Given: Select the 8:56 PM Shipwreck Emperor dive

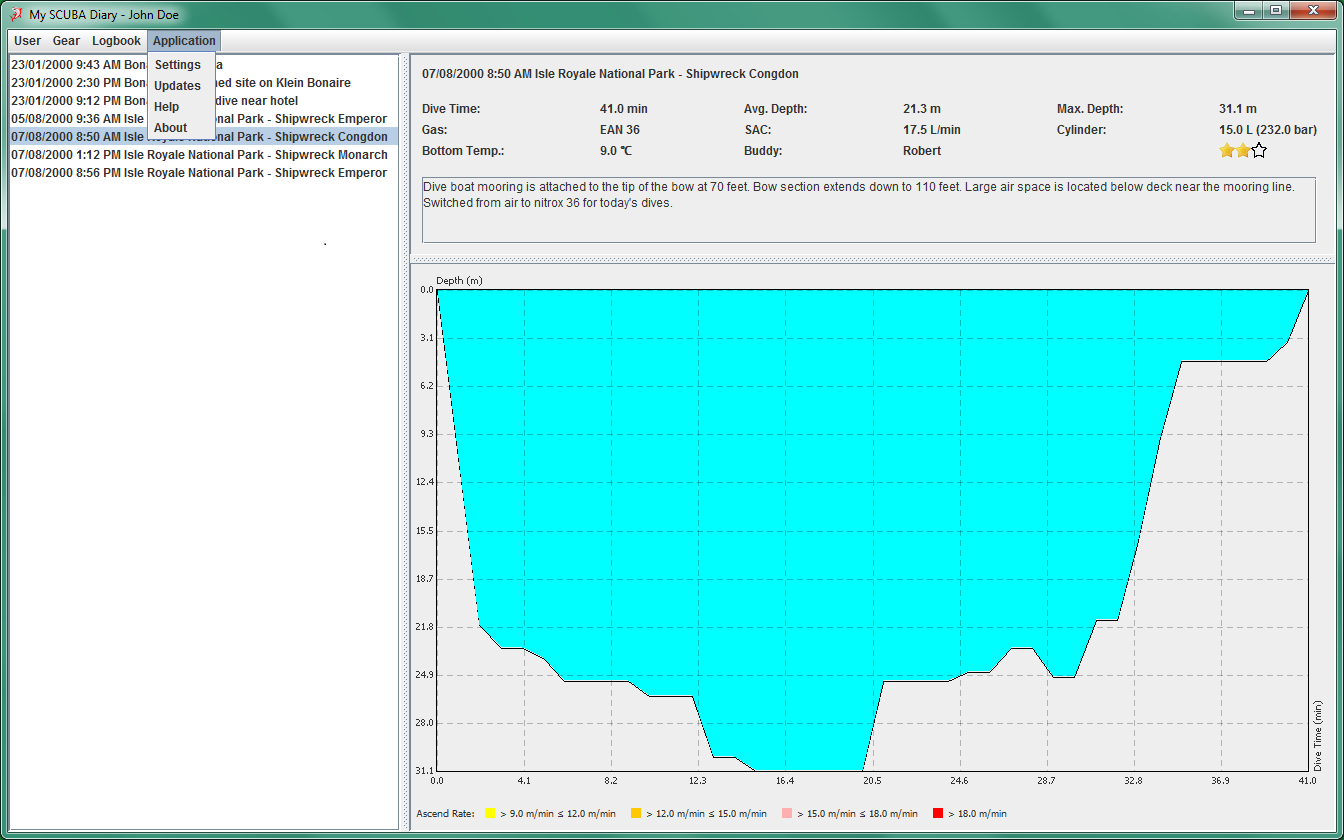Looking at the screenshot, I should [x=200, y=173].
